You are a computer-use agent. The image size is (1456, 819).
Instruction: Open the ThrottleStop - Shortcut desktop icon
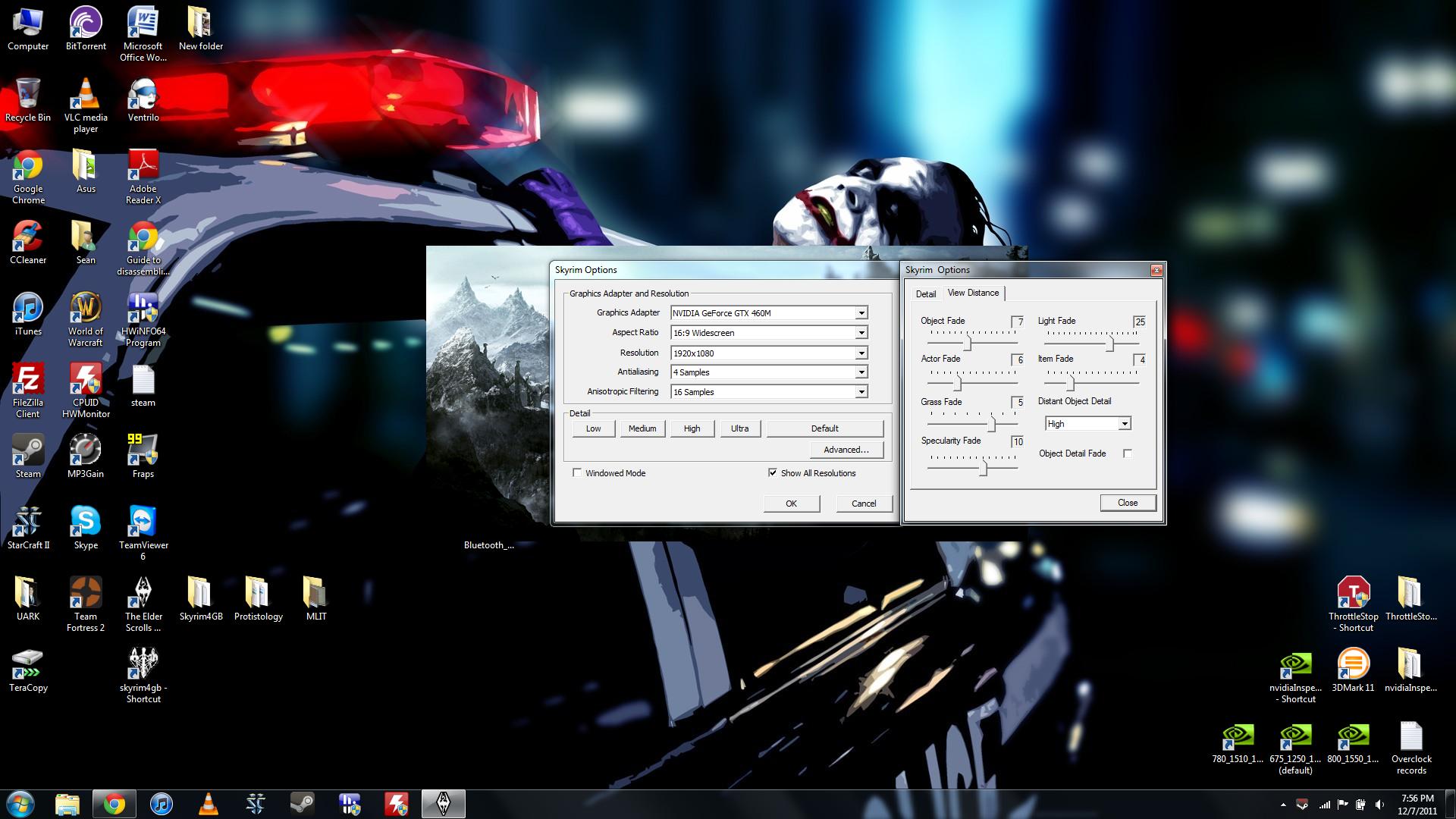pos(1354,604)
